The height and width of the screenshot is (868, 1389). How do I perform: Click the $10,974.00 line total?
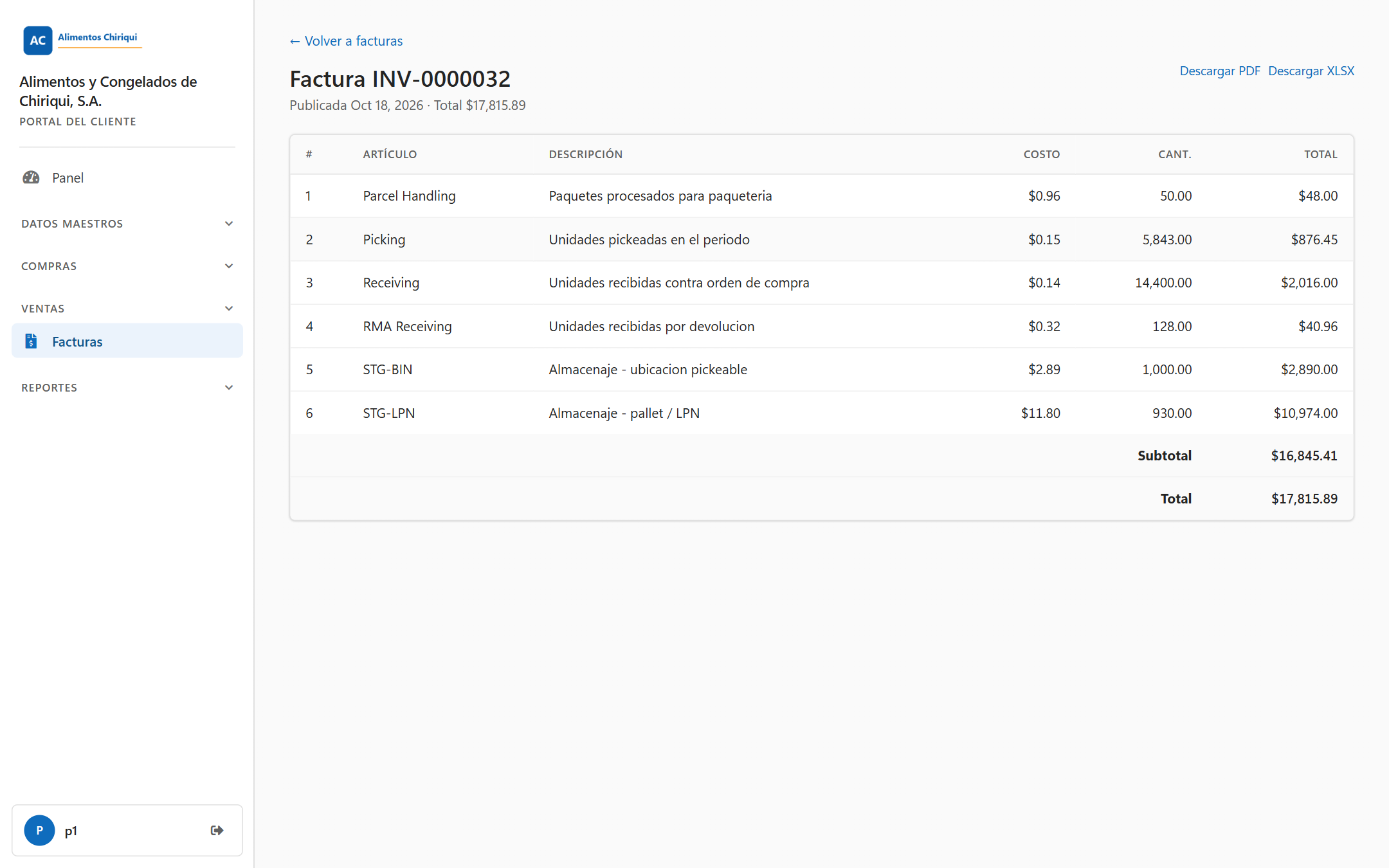tap(1305, 413)
